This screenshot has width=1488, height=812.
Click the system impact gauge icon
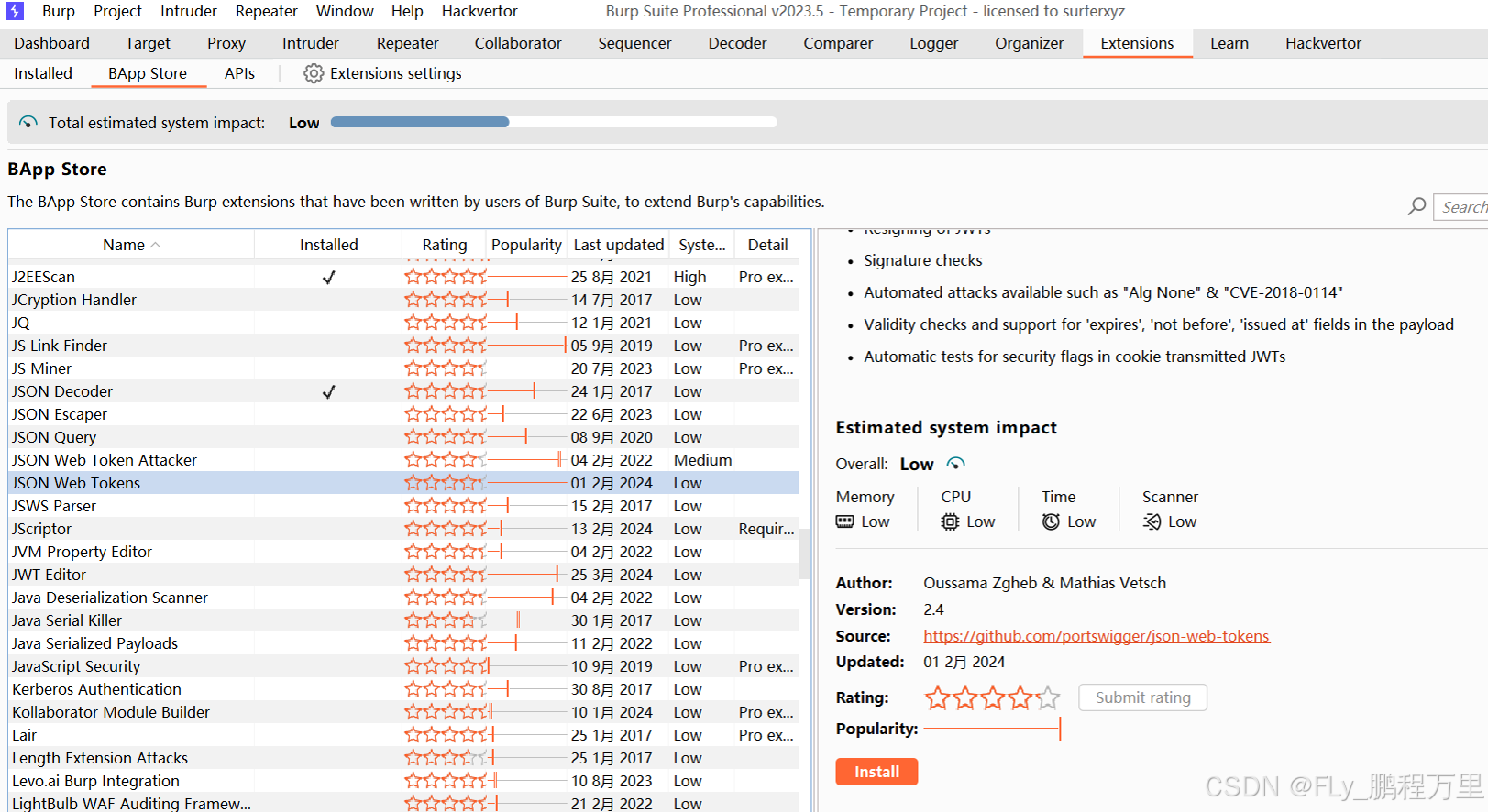pos(28,123)
